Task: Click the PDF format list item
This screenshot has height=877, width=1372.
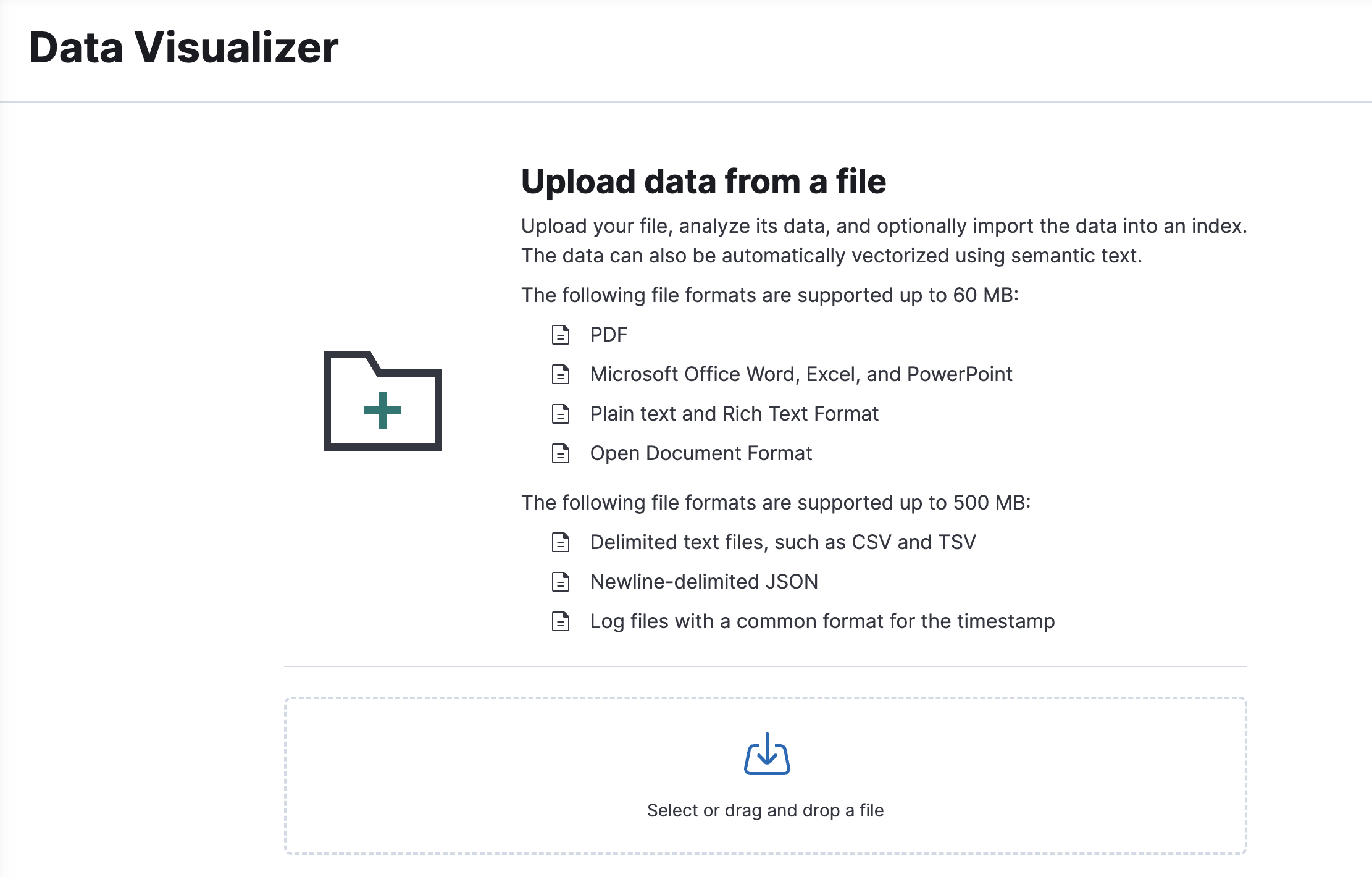Action: 608,334
